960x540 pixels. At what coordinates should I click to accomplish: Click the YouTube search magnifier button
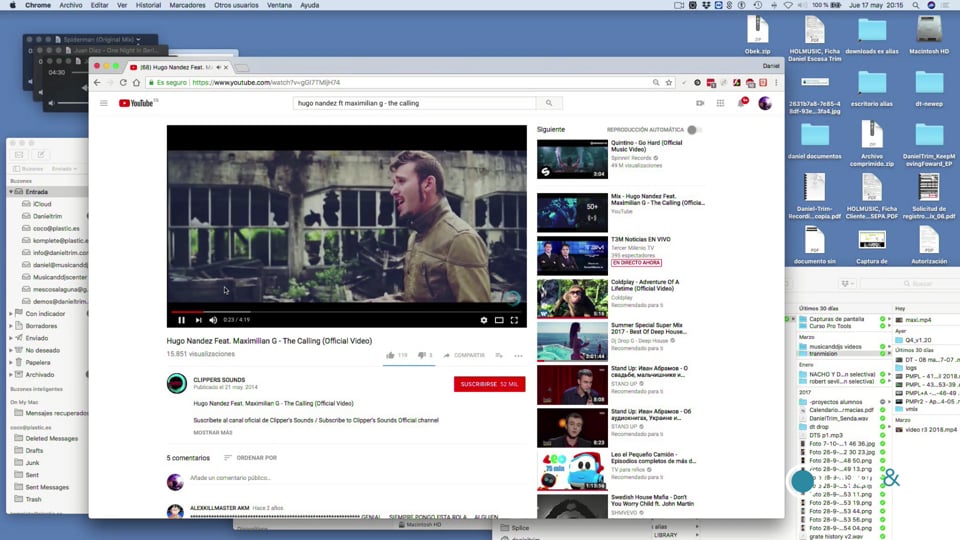coord(549,103)
